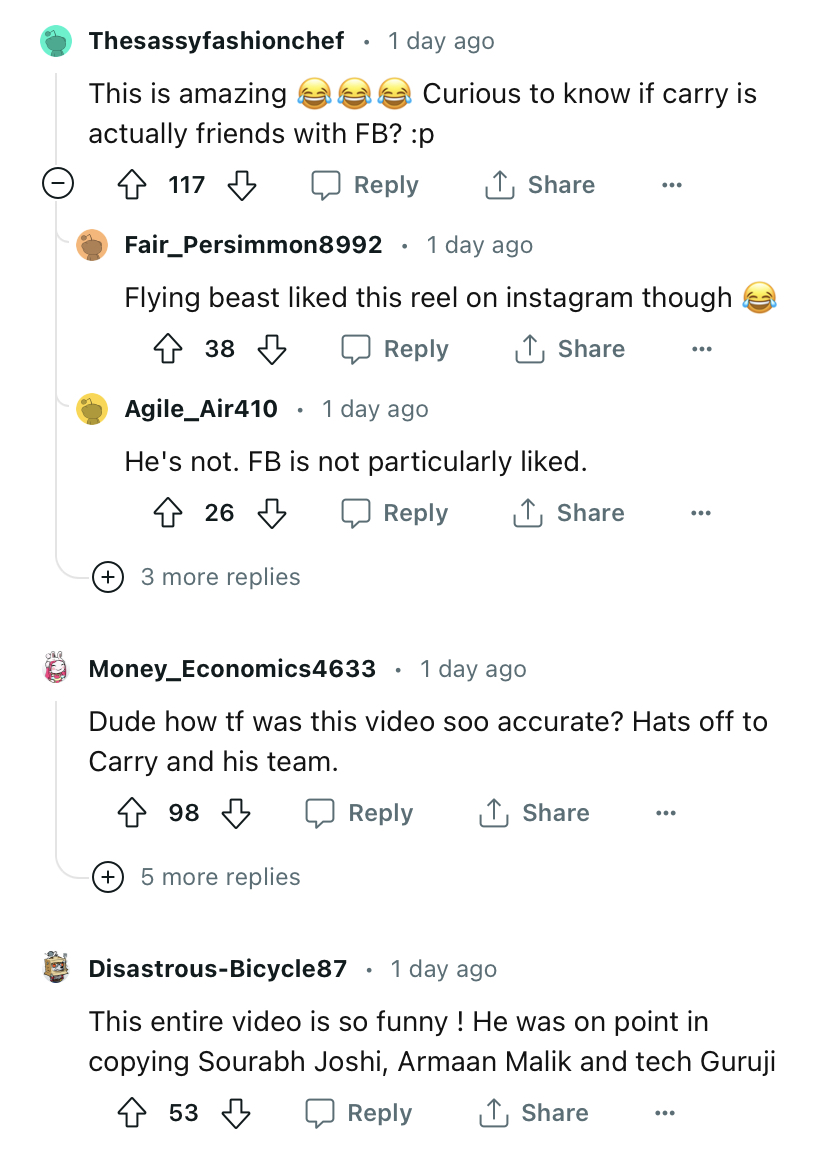The image size is (828, 1151).
Task: Reply to Disastrous-Bicycle87's comment
Action: [359, 1113]
